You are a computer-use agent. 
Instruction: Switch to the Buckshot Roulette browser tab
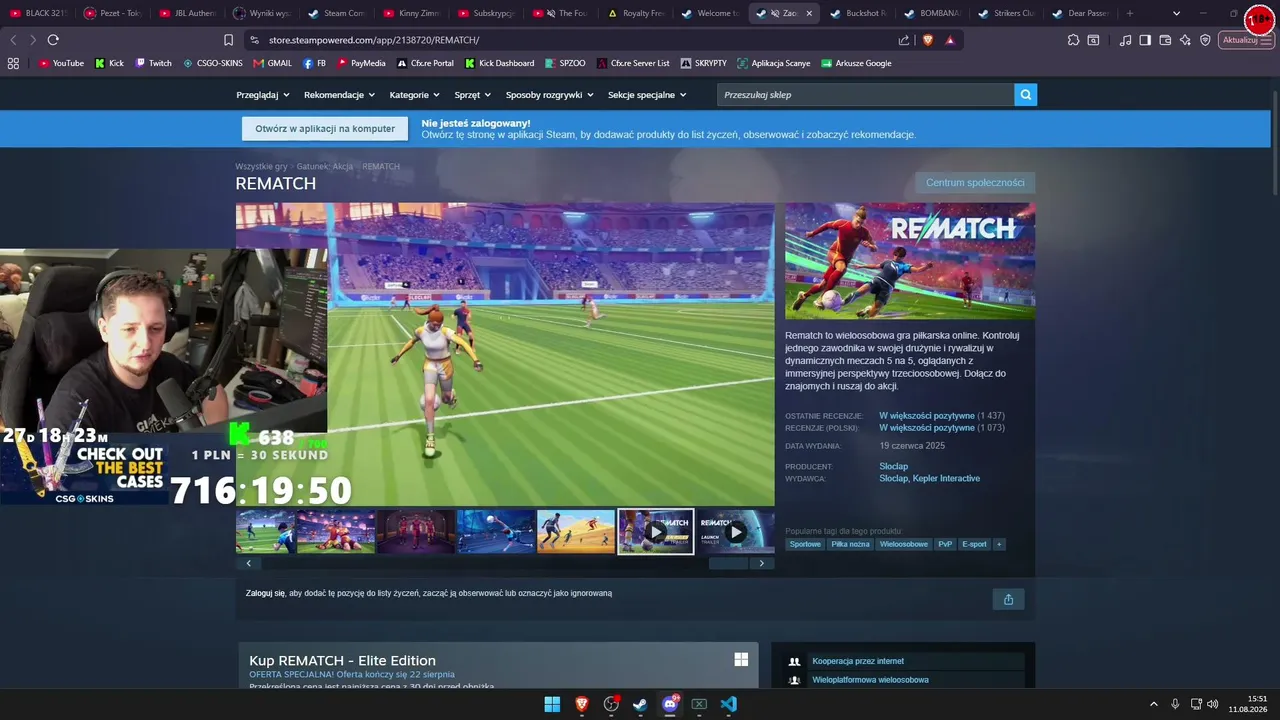[859, 13]
